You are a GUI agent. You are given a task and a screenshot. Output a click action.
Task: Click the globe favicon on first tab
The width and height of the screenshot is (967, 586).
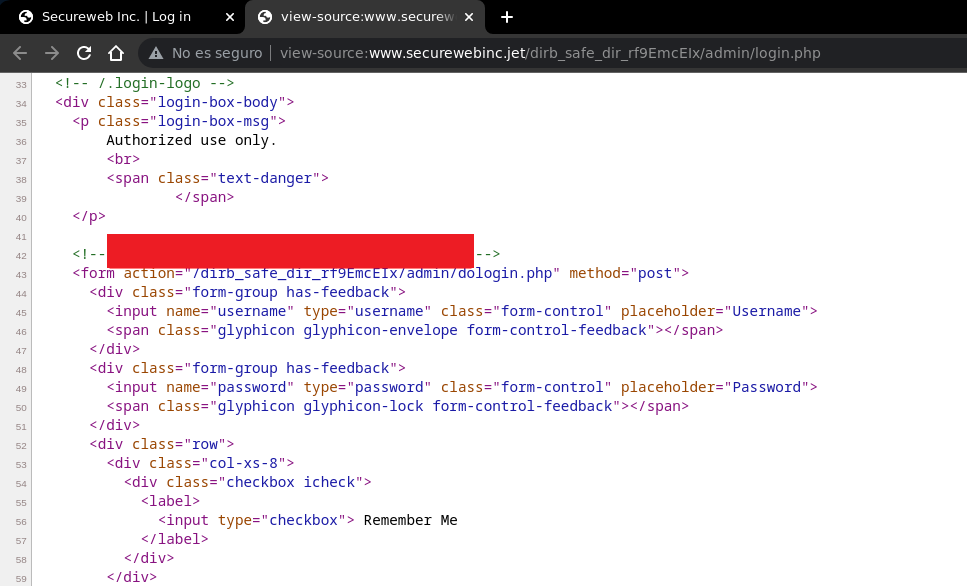click(x=25, y=17)
